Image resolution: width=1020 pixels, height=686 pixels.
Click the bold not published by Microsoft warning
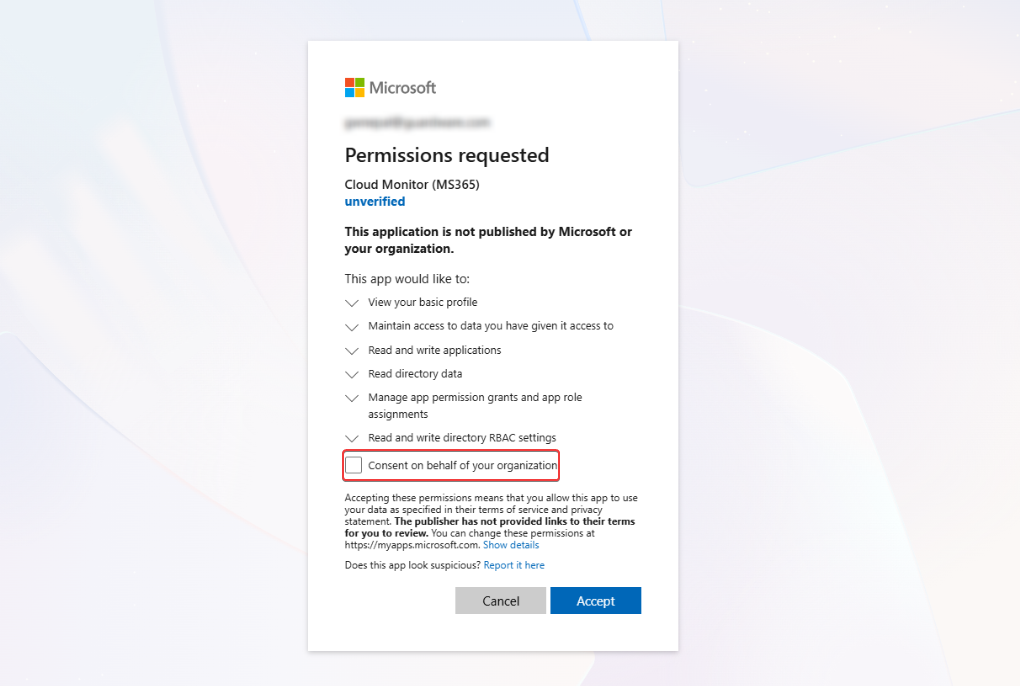[x=488, y=240]
